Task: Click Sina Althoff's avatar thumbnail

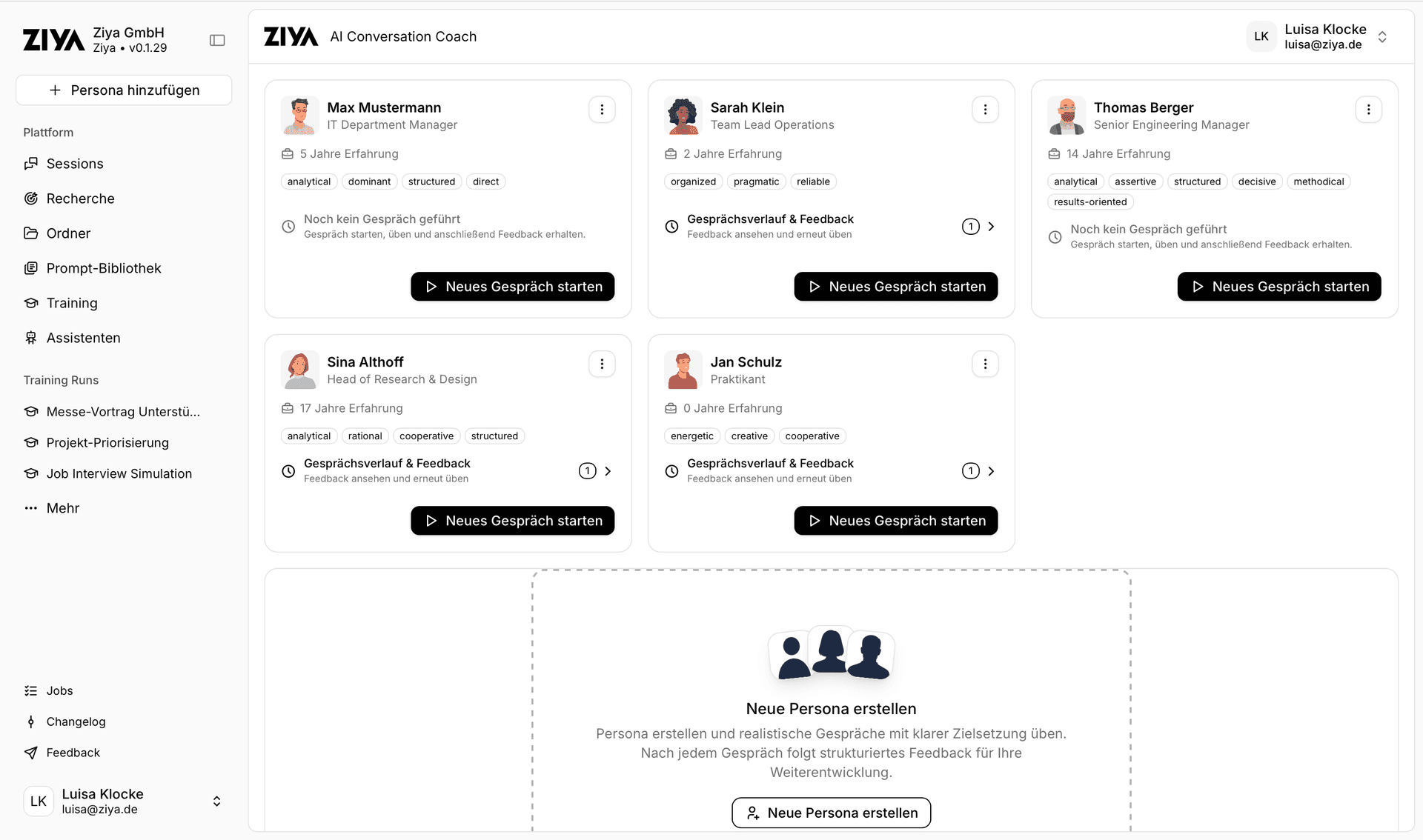Action: click(300, 370)
